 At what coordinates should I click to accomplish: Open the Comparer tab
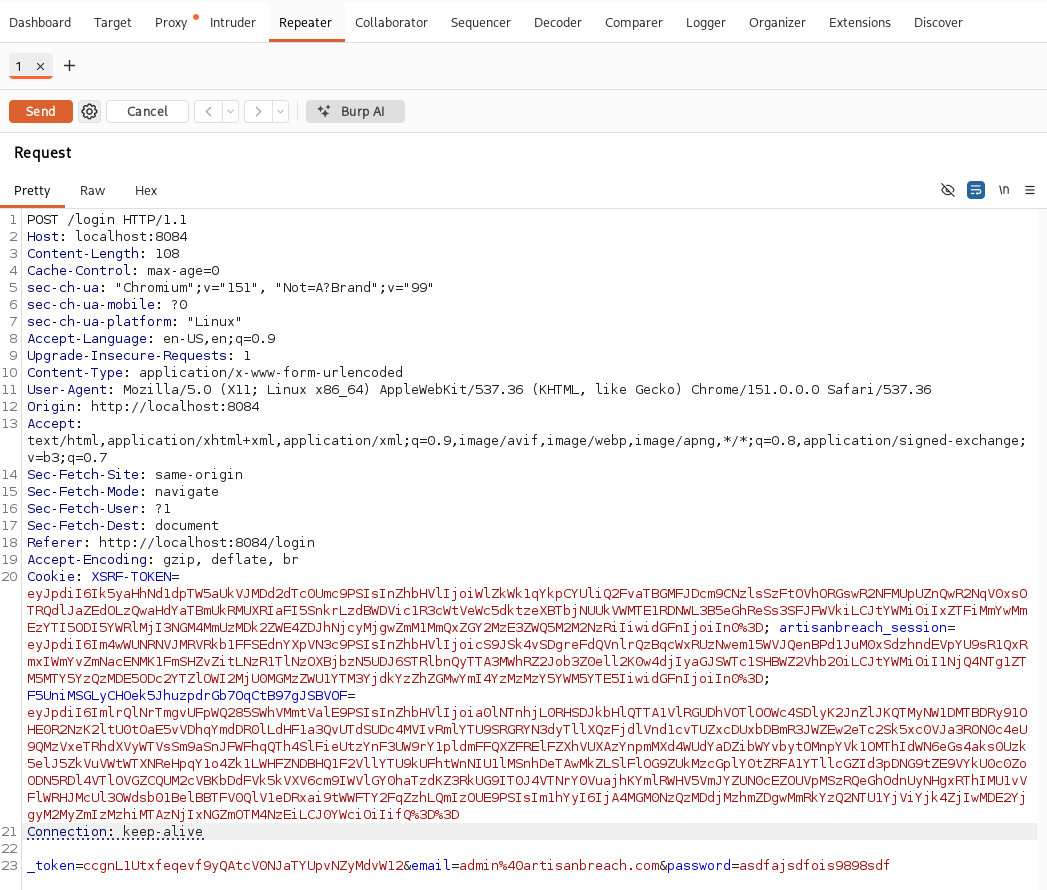click(634, 22)
